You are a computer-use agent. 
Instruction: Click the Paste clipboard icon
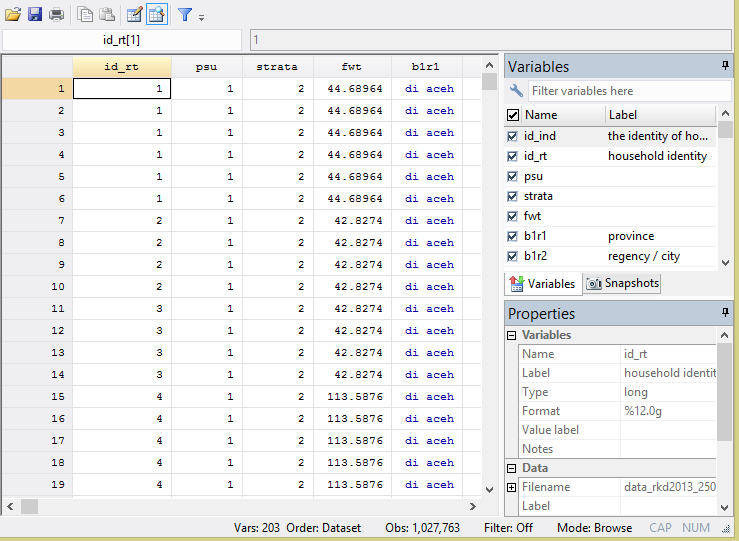[106, 14]
